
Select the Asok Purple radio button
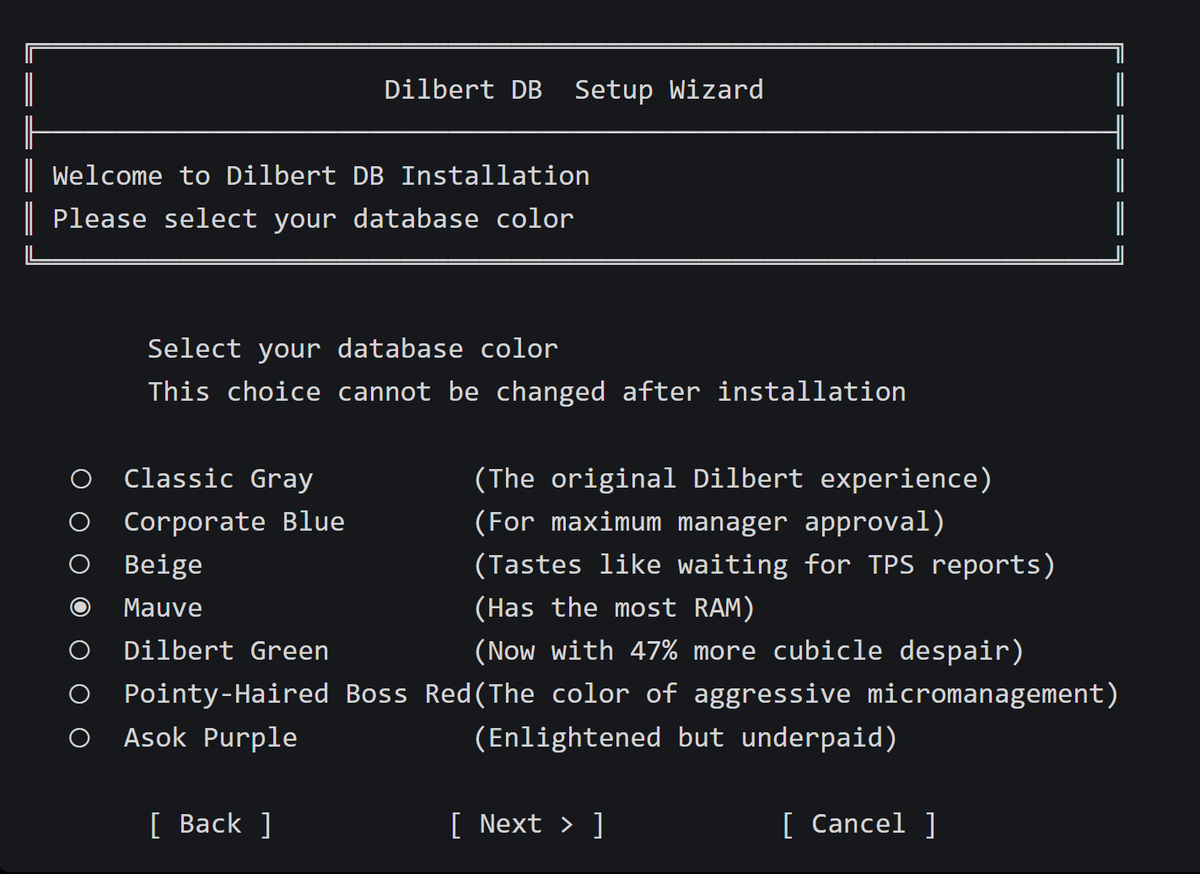(x=81, y=738)
